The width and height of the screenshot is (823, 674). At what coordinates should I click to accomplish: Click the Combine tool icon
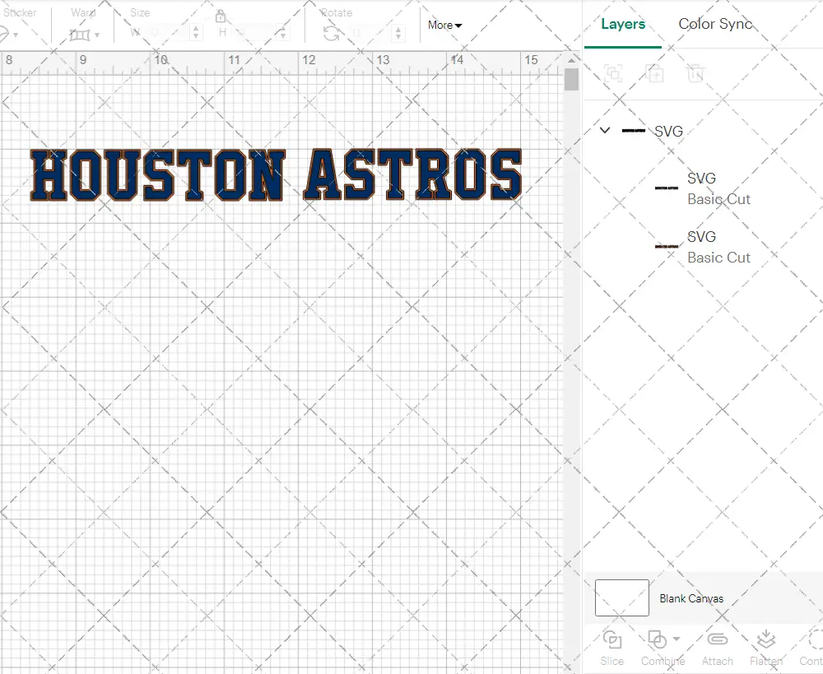(x=655, y=640)
